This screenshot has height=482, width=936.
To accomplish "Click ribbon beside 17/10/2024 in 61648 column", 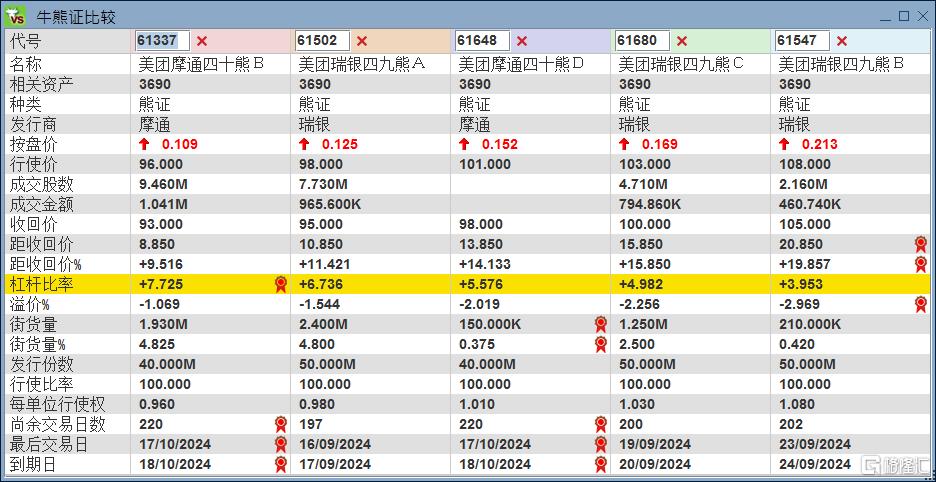I will pos(601,444).
